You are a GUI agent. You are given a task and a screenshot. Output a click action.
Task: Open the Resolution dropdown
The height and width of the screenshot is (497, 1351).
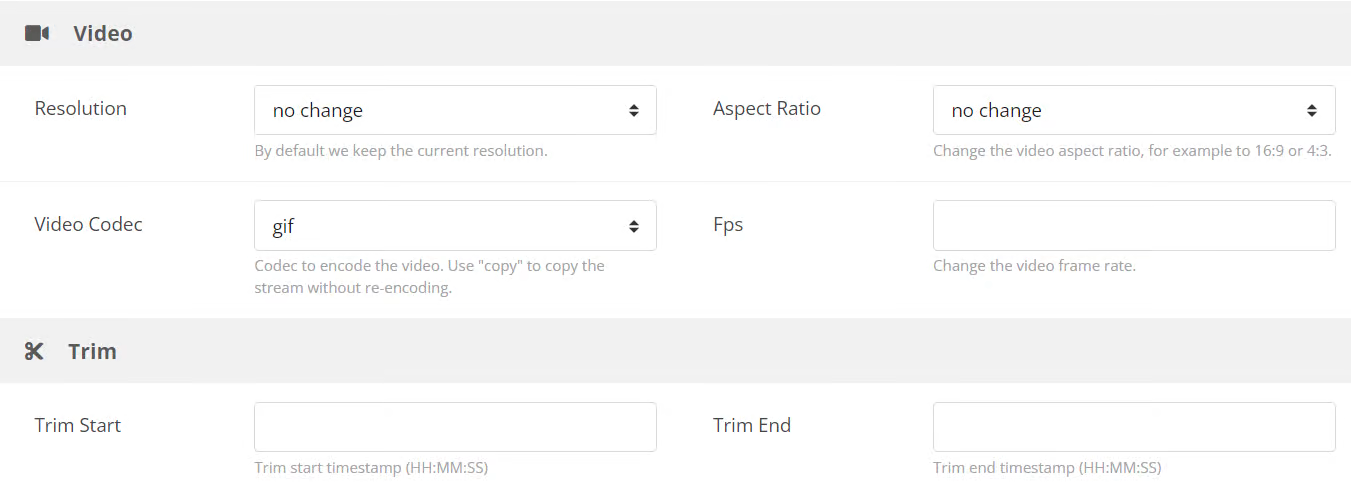(x=455, y=110)
